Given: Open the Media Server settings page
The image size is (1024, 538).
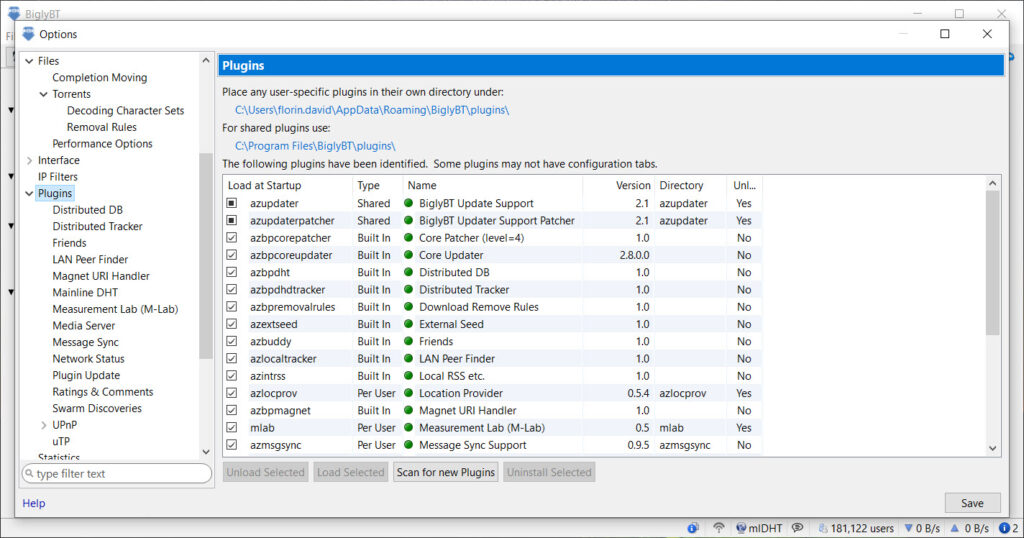Looking at the screenshot, I should point(83,325).
